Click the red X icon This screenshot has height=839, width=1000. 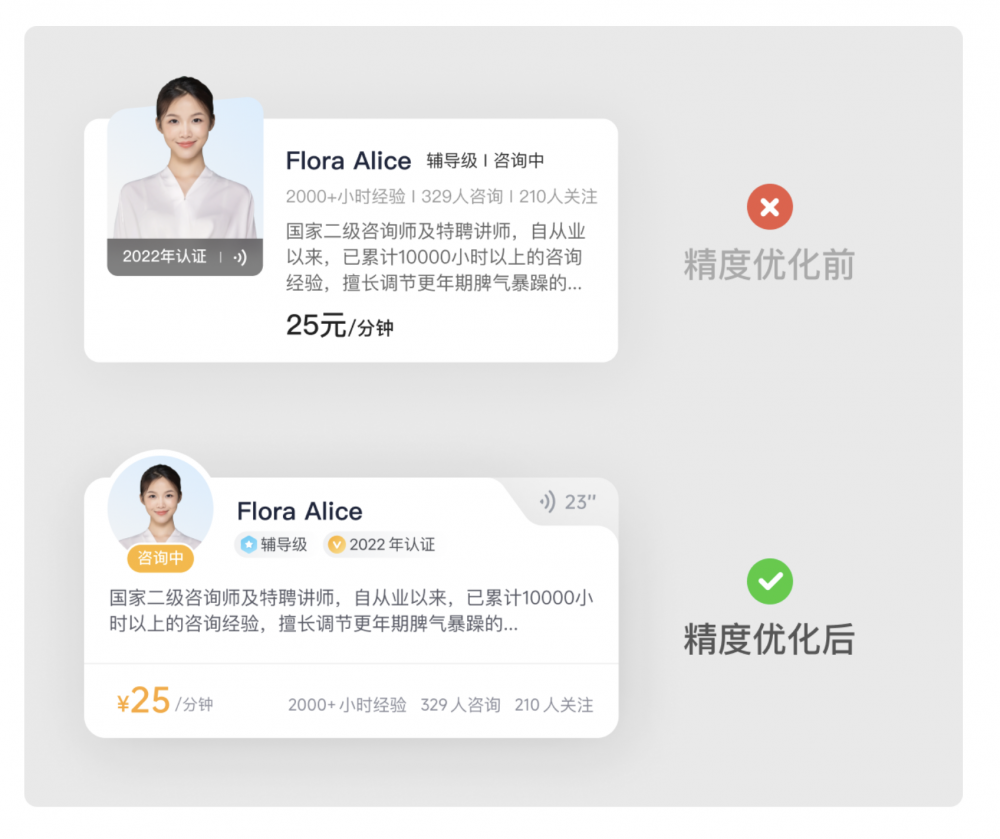(769, 208)
